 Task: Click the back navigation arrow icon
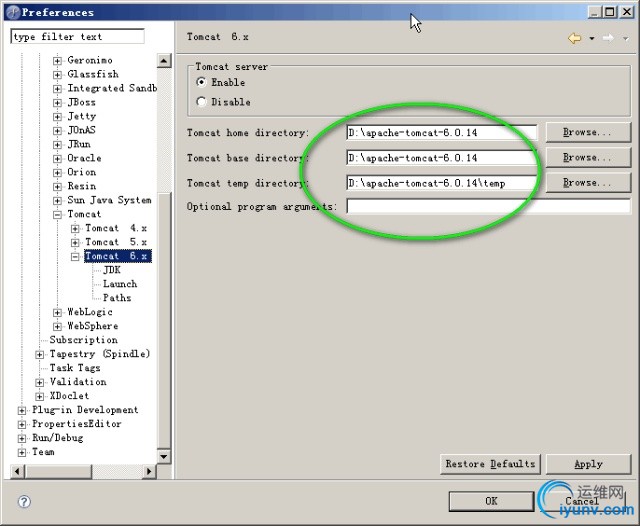click(574, 38)
